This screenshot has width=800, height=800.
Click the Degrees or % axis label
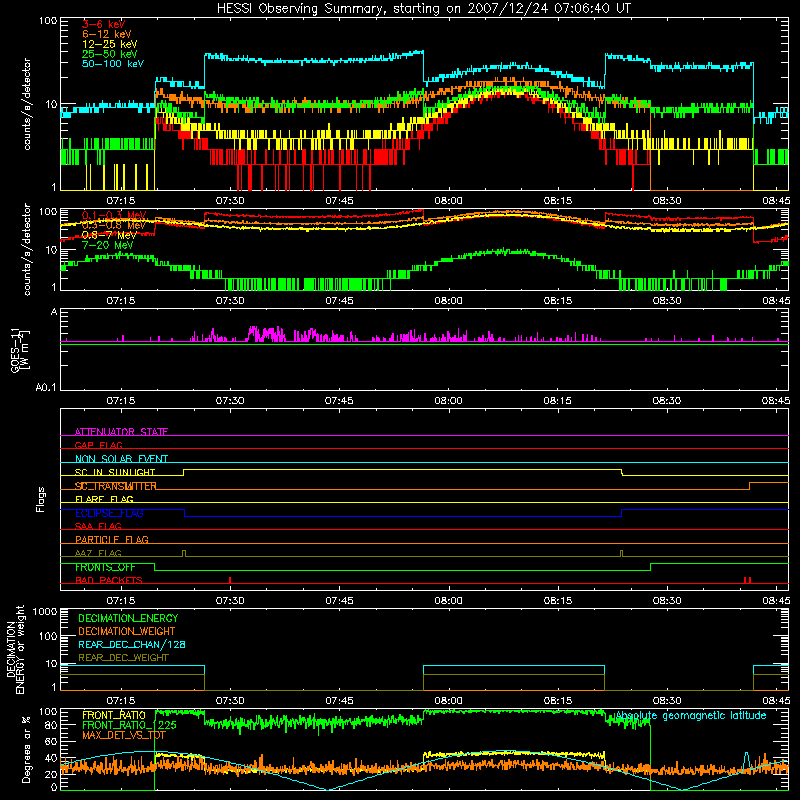click(26, 749)
